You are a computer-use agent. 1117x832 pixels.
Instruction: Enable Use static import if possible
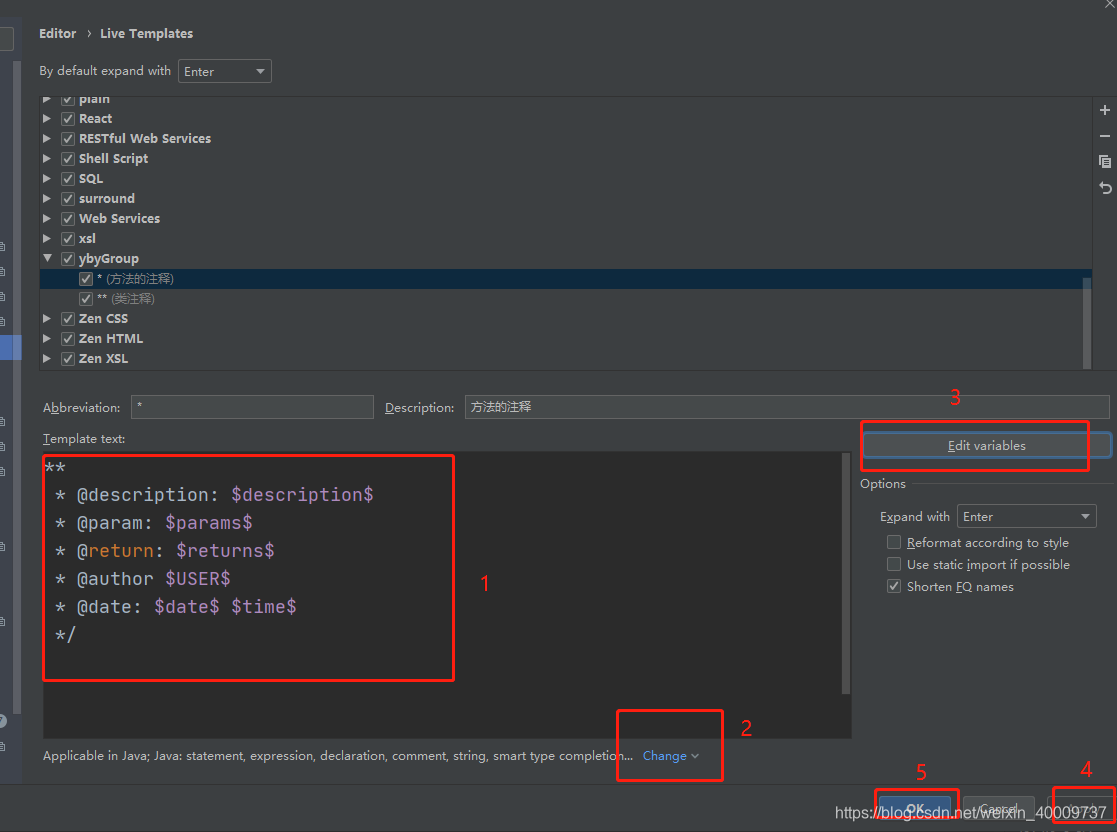click(x=893, y=564)
